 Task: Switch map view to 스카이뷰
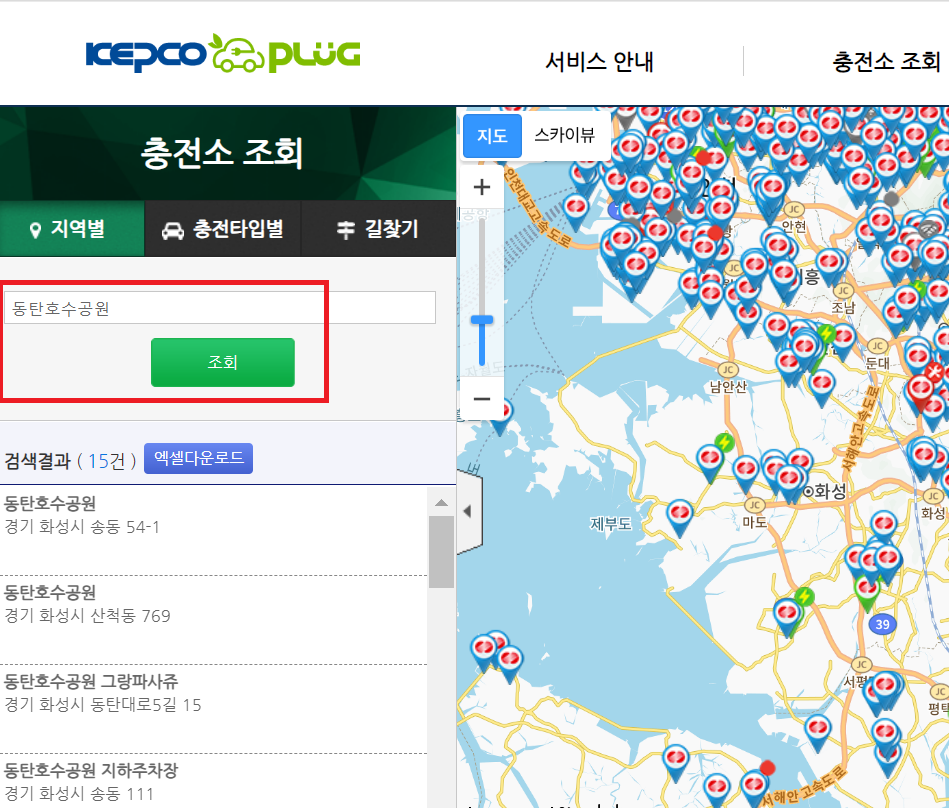tap(566, 135)
